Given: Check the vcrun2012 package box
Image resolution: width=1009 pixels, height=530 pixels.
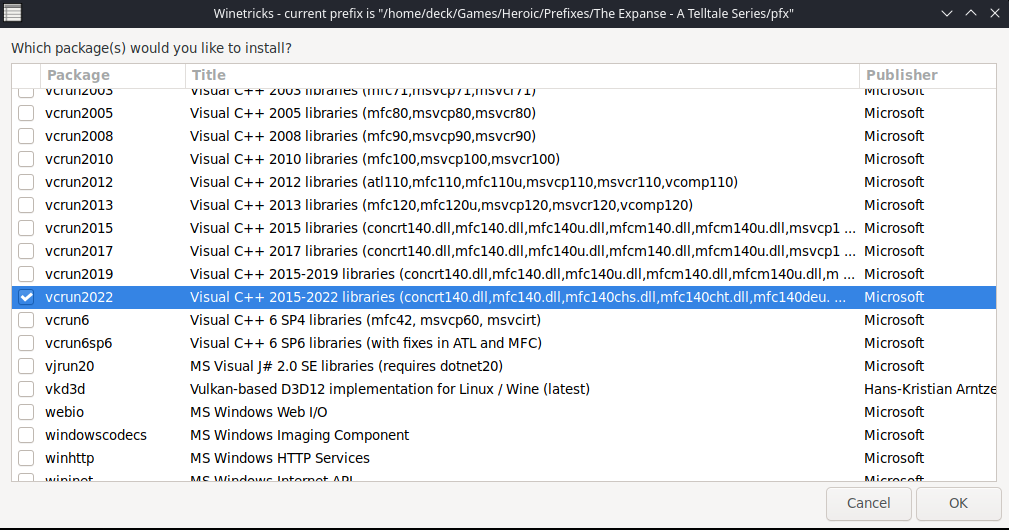Looking at the screenshot, I should [x=26, y=182].
